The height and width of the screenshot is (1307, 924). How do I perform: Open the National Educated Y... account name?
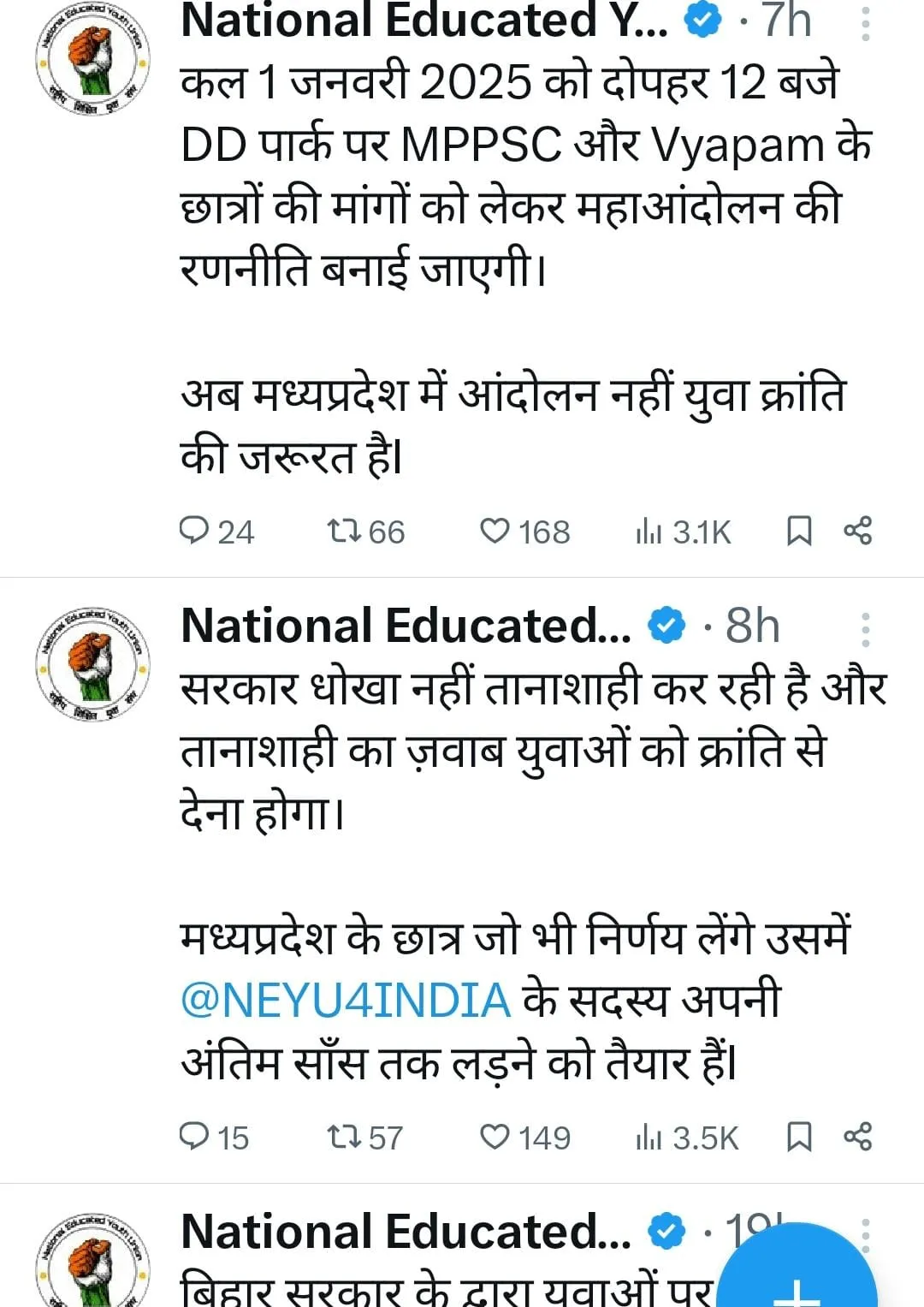(424, 21)
